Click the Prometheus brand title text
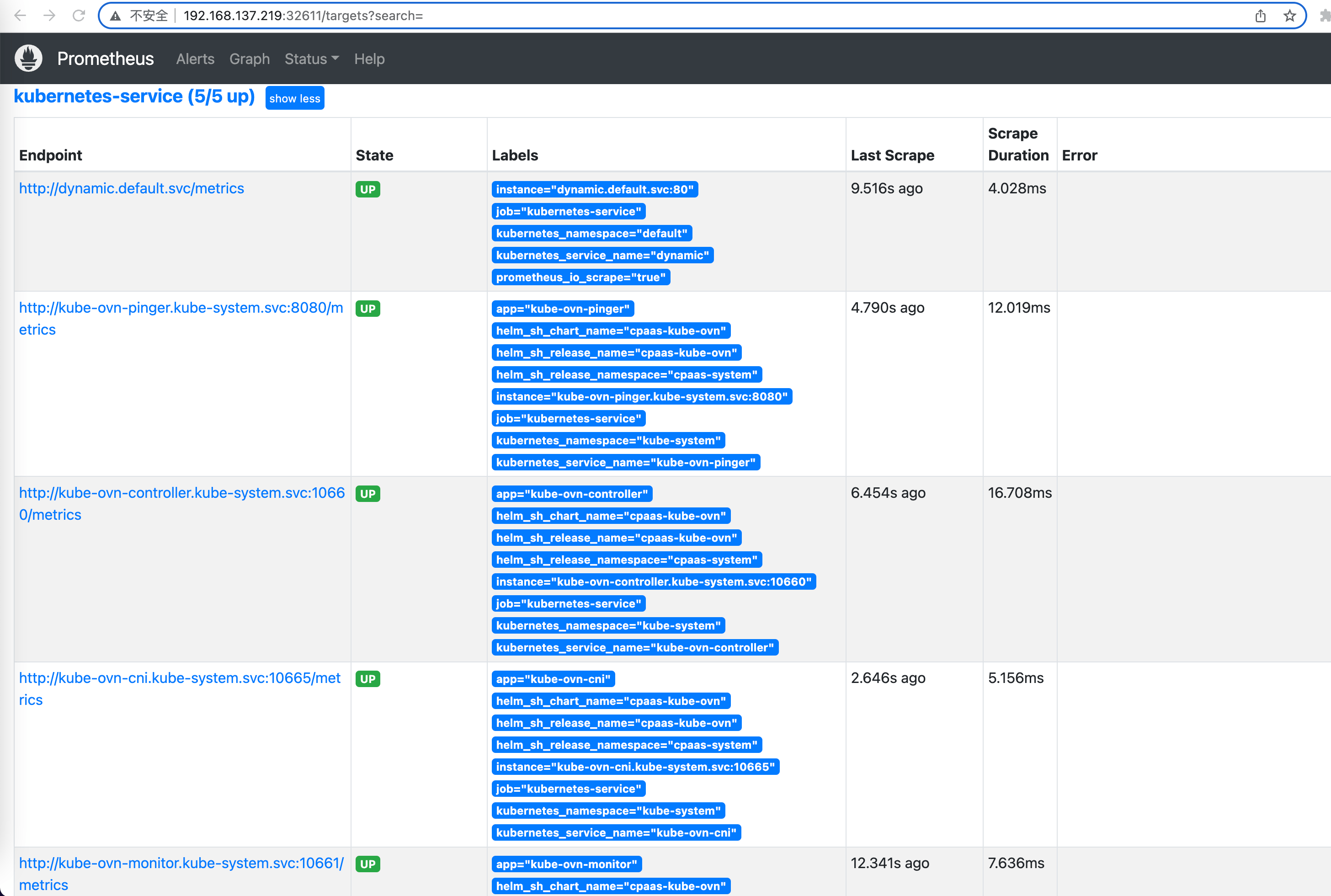1331x896 pixels. (x=105, y=59)
